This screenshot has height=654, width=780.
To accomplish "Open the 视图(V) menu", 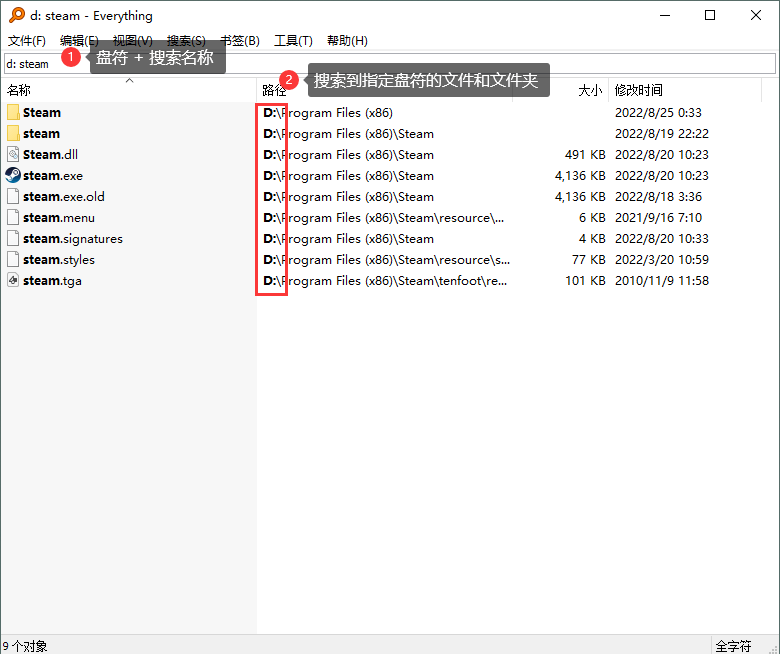I will point(132,41).
